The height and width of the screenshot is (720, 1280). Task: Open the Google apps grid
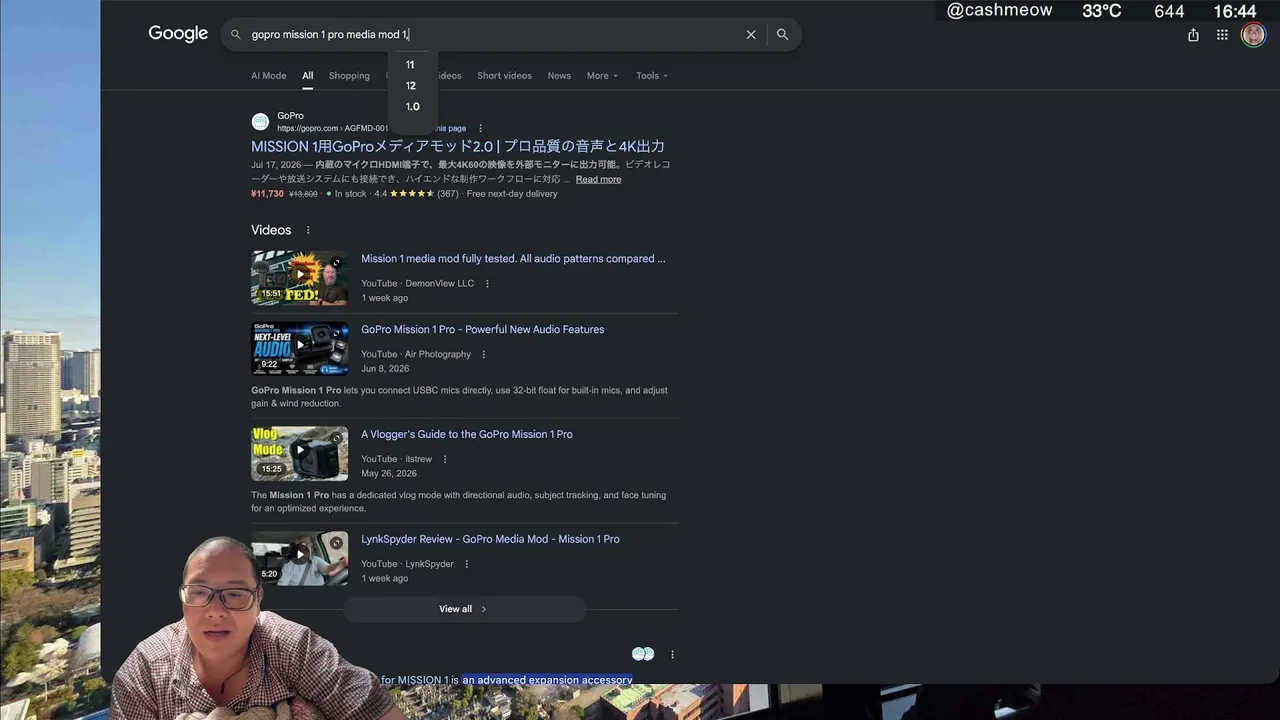[1222, 35]
